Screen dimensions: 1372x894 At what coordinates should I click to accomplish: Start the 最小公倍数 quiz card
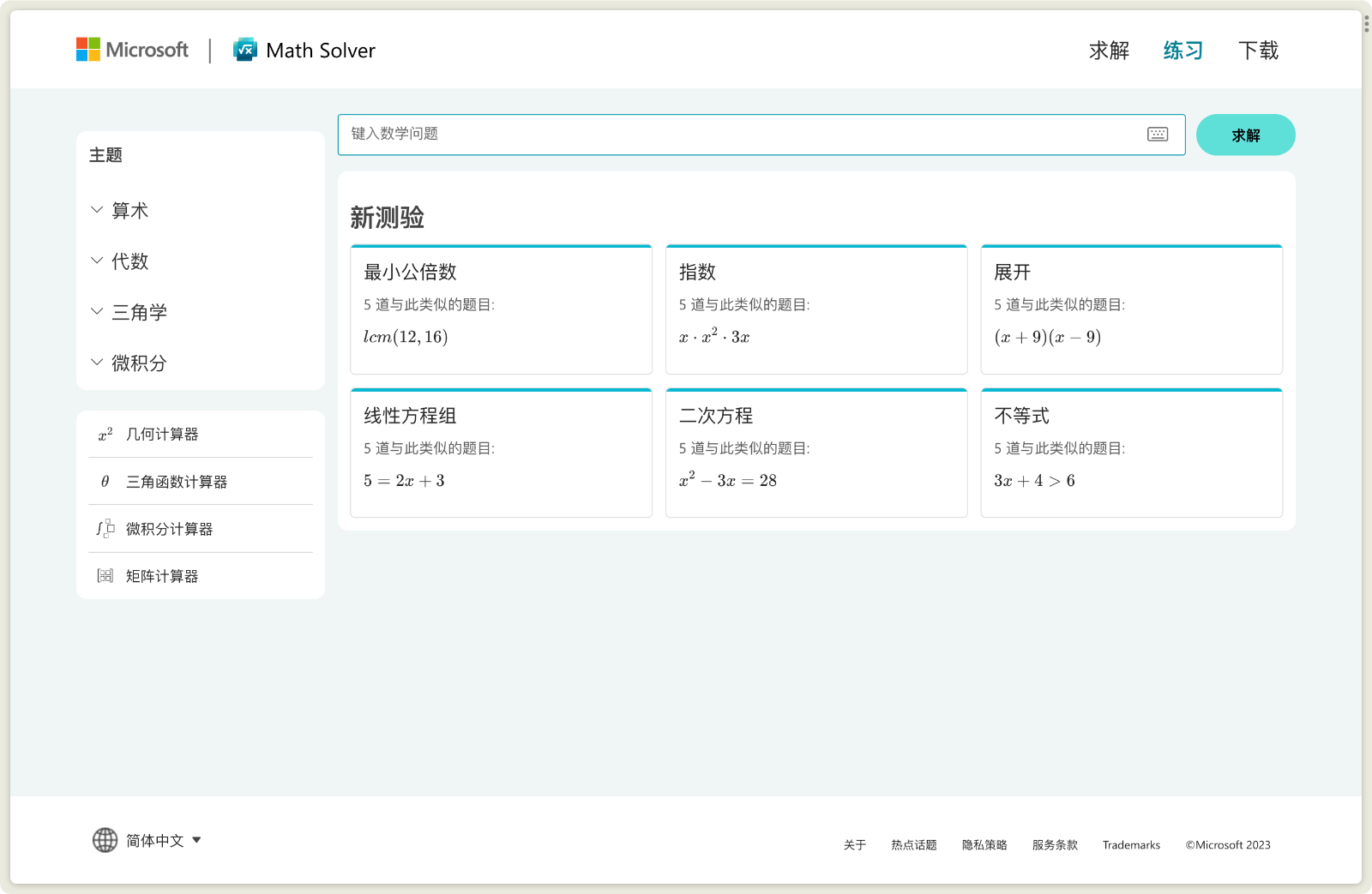point(501,309)
